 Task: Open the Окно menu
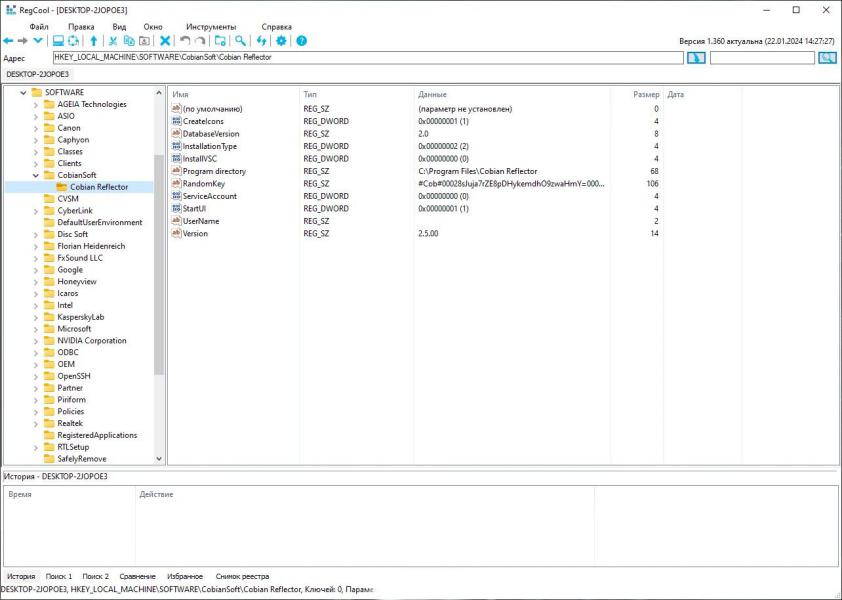click(153, 27)
